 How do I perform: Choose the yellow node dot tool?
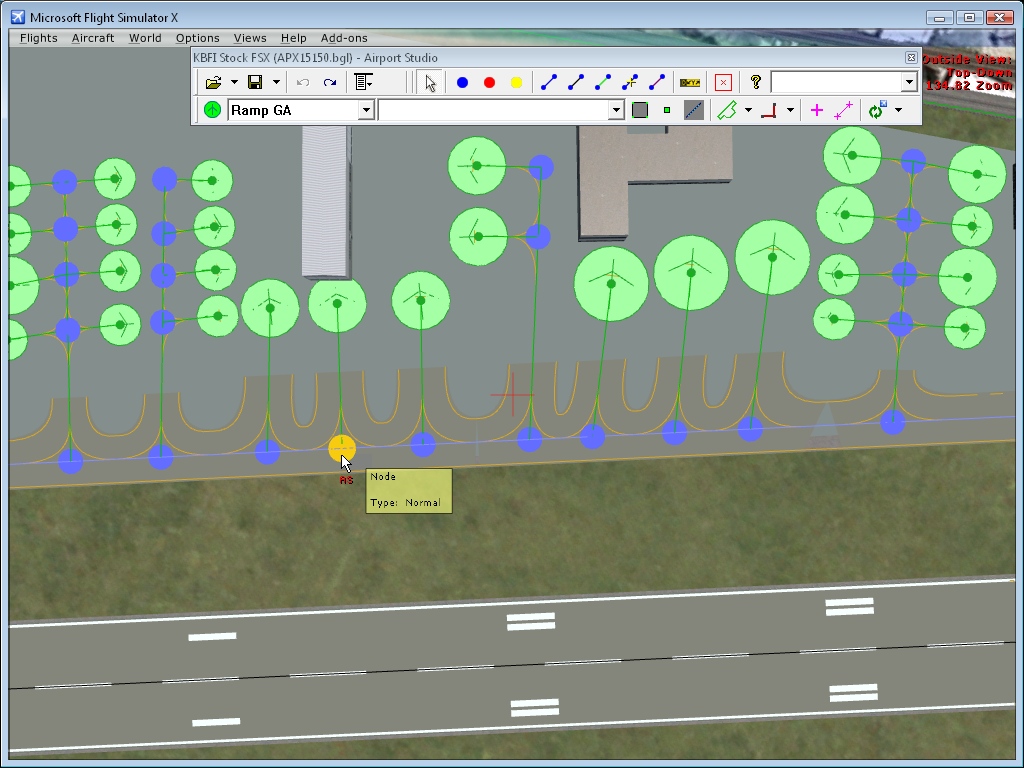point(516,83)
